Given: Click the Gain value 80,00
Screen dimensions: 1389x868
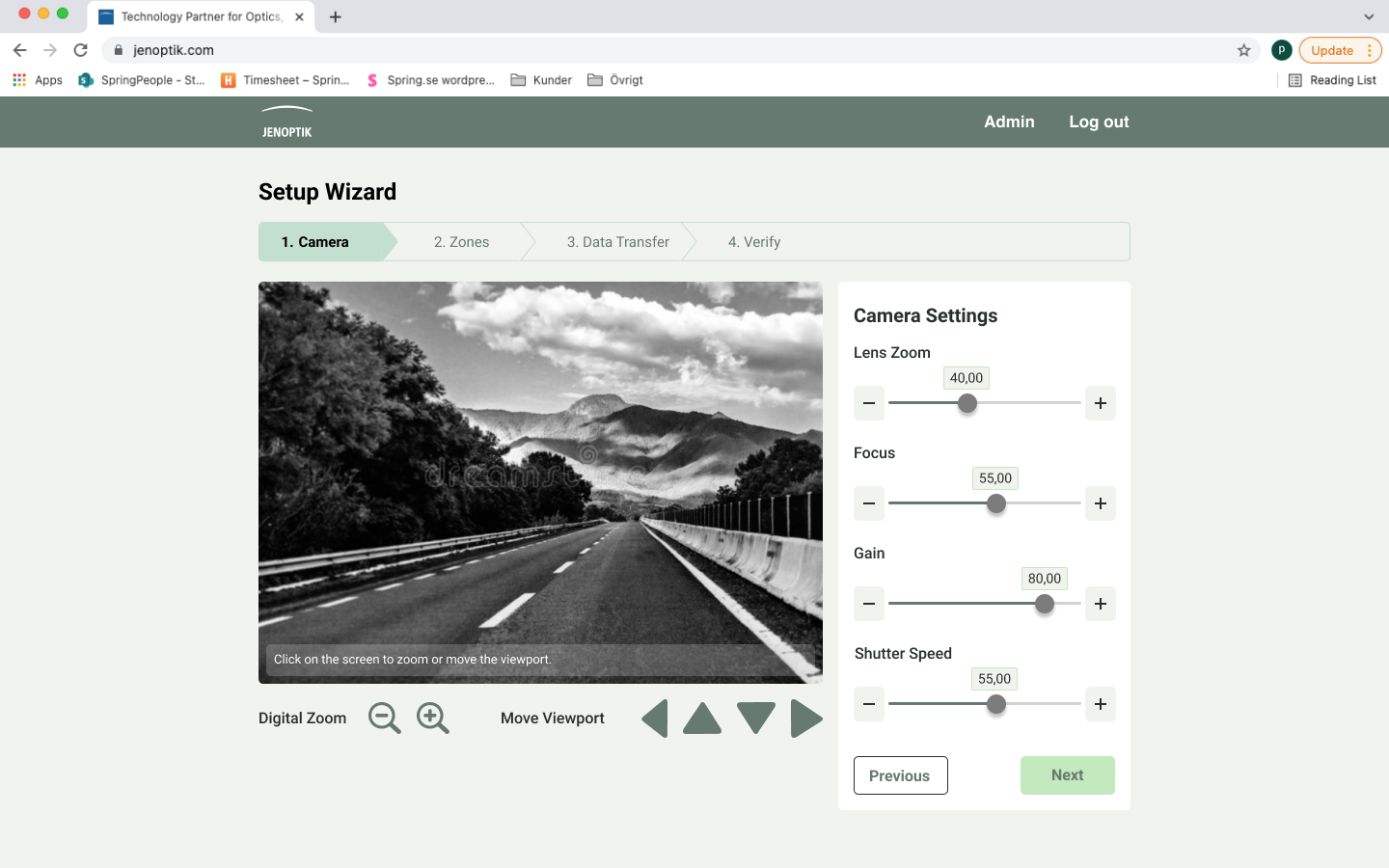Looking at the screenshot, I should [x=1045, y=579].
